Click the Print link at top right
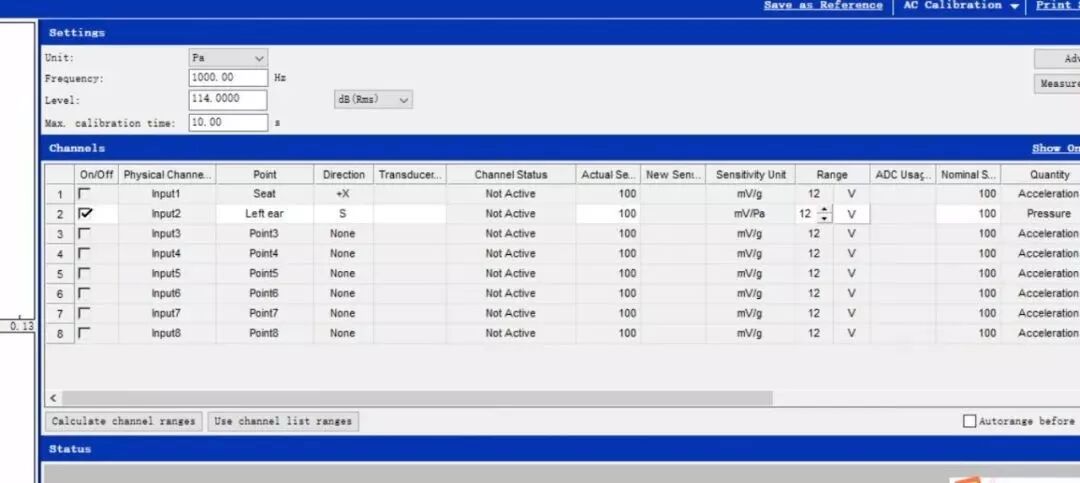This screenshot has width=1080, height=483. 1057,6
